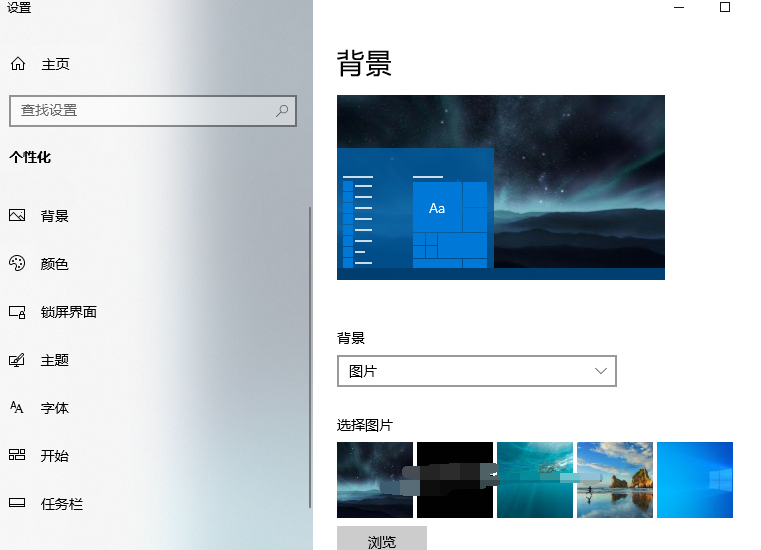Choose the aurora night sky thumbnail
The image size is (761, 550).
[375, 480]
